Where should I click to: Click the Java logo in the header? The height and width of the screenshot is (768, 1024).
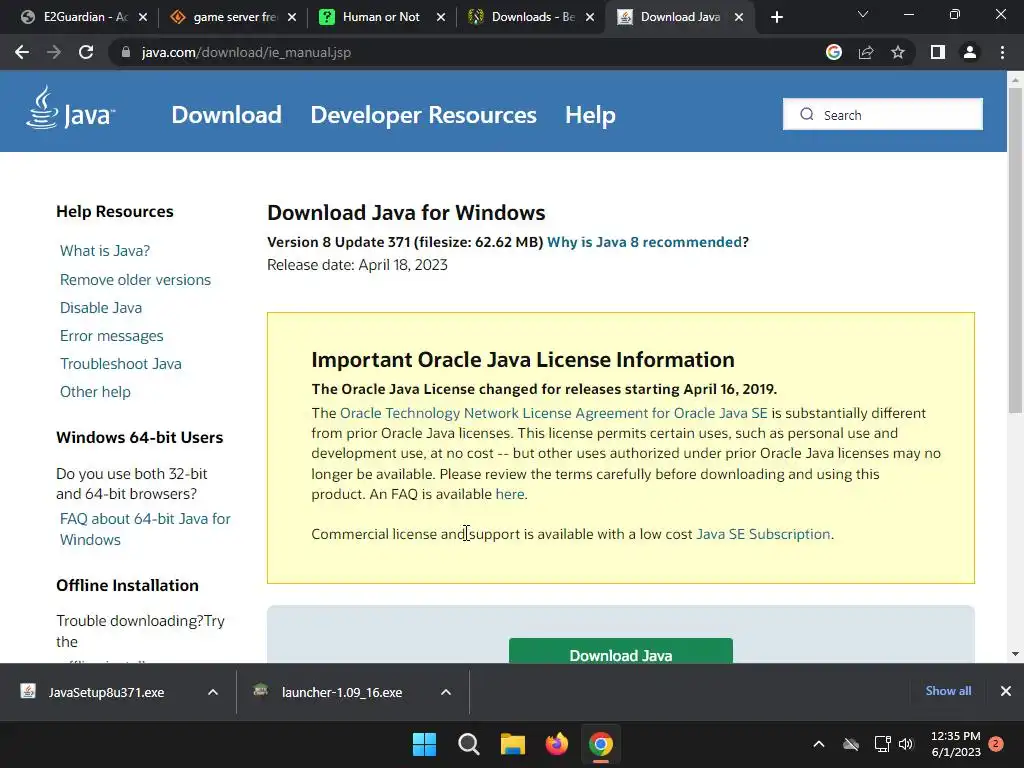[71, 108]
